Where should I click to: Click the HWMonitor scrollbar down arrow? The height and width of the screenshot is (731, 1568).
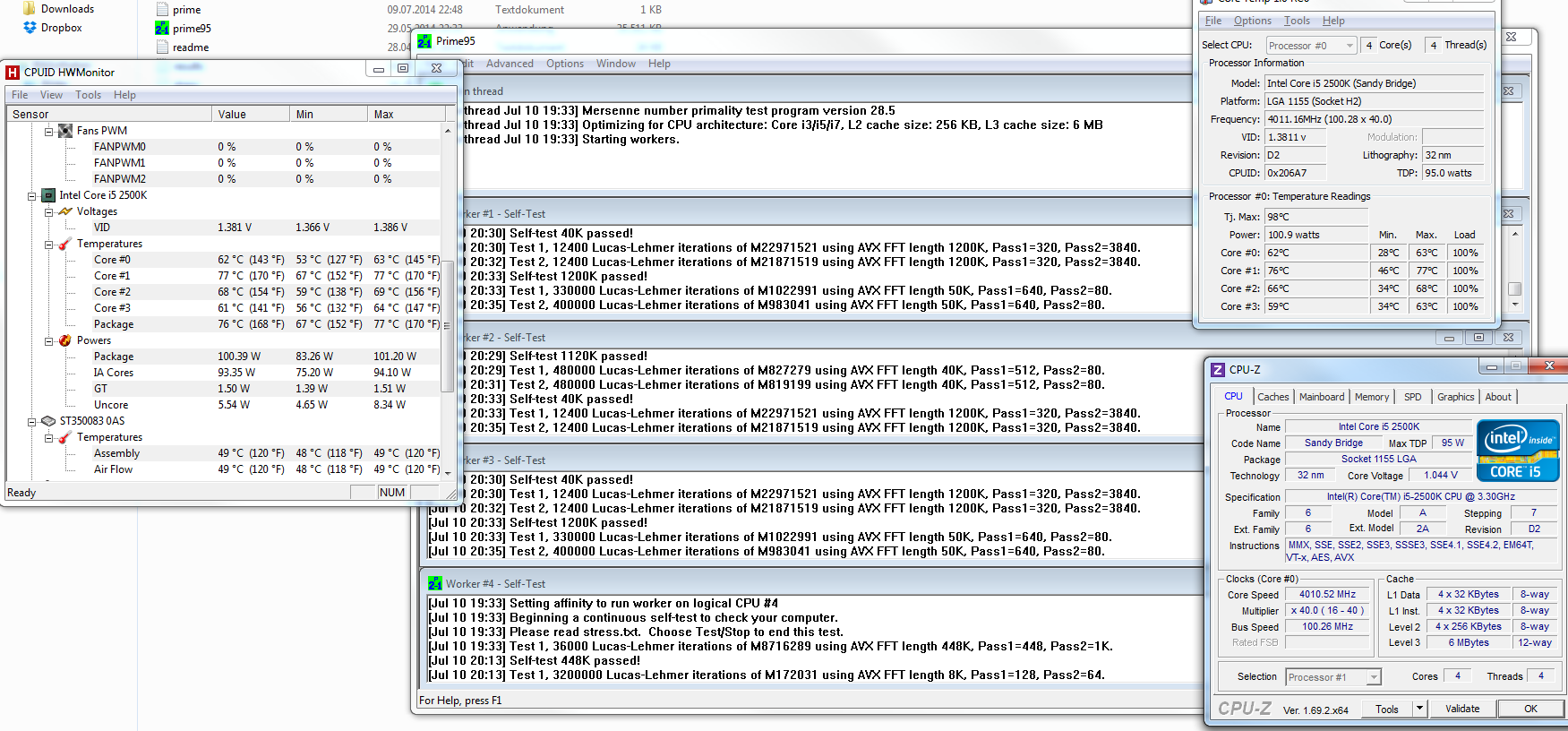[448, 472]
